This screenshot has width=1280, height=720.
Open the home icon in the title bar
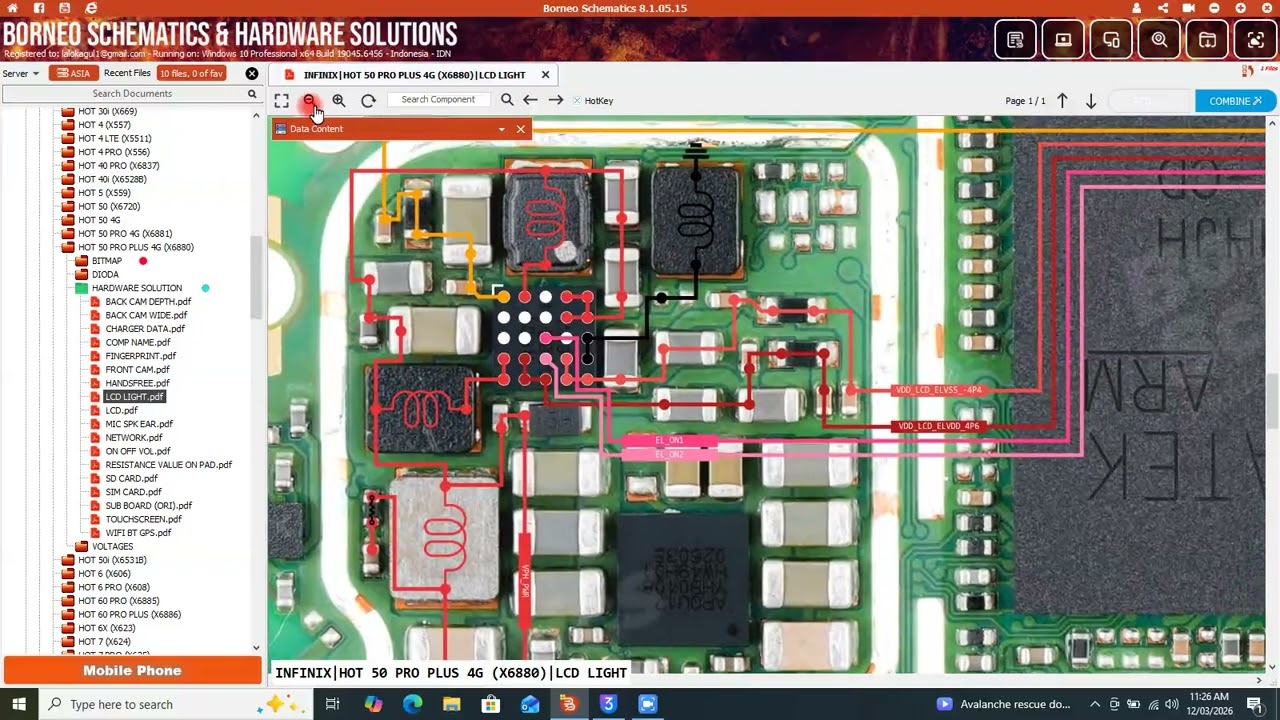[x=13, y=8]
